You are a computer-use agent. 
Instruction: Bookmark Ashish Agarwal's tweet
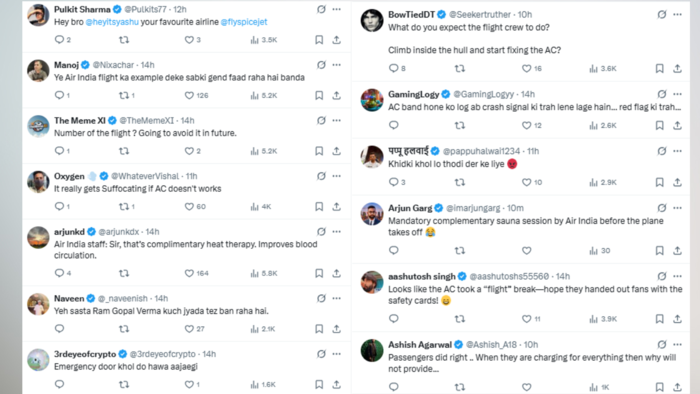(659, 387)
